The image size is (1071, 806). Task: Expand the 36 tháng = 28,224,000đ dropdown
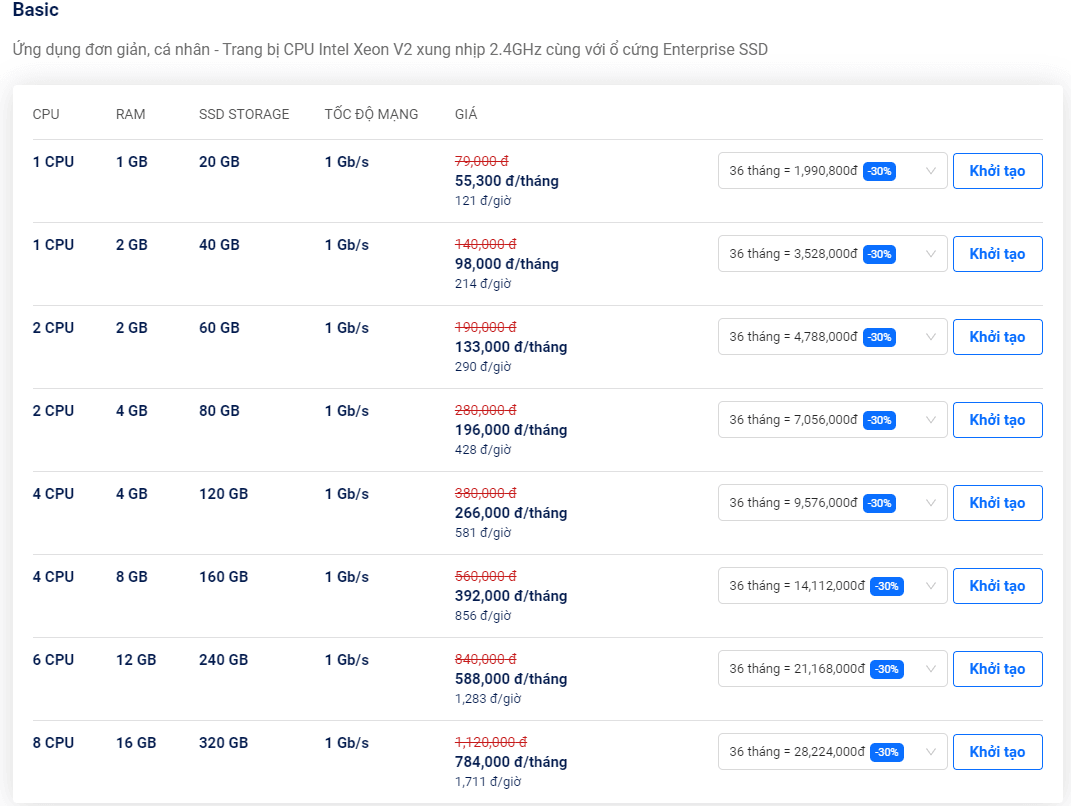[832, 752]
